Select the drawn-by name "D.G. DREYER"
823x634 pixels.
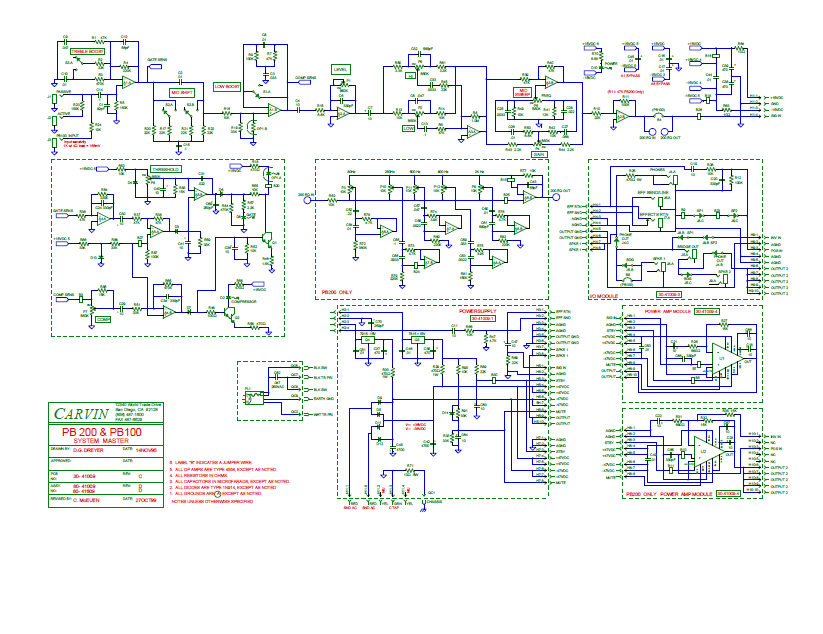(x=88, y=450)
